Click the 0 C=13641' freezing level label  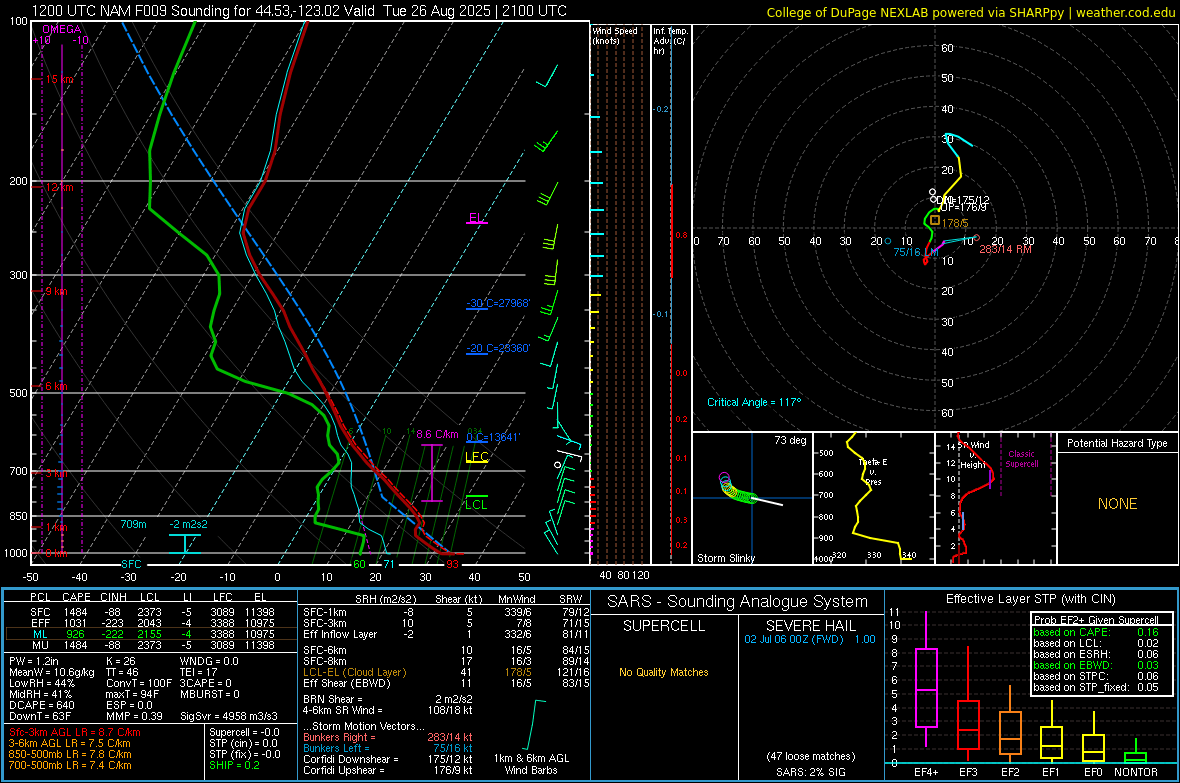493,437
